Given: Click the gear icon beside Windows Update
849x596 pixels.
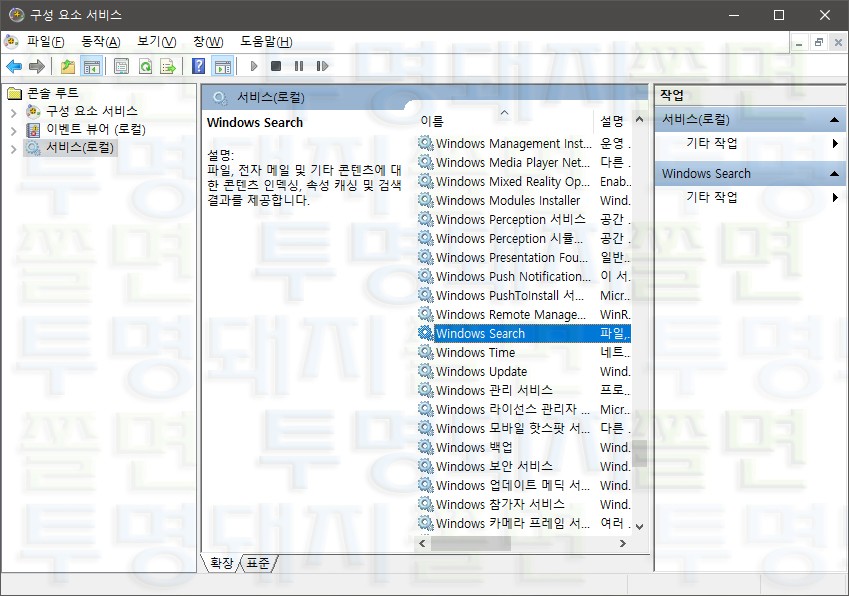Looking at the screenshot, I should click(x=426, y=371).
